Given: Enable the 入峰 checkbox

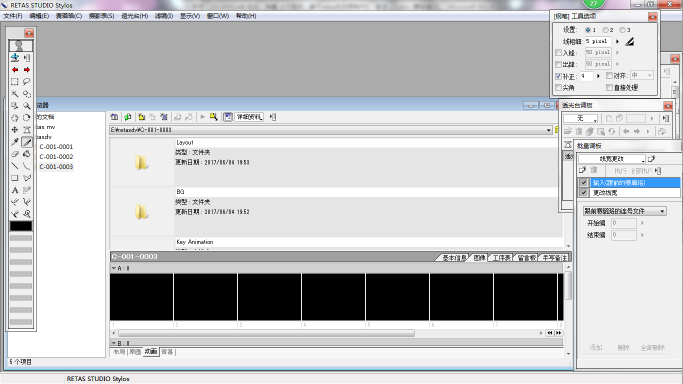Looking at the screenshot, I should point(558,53).
